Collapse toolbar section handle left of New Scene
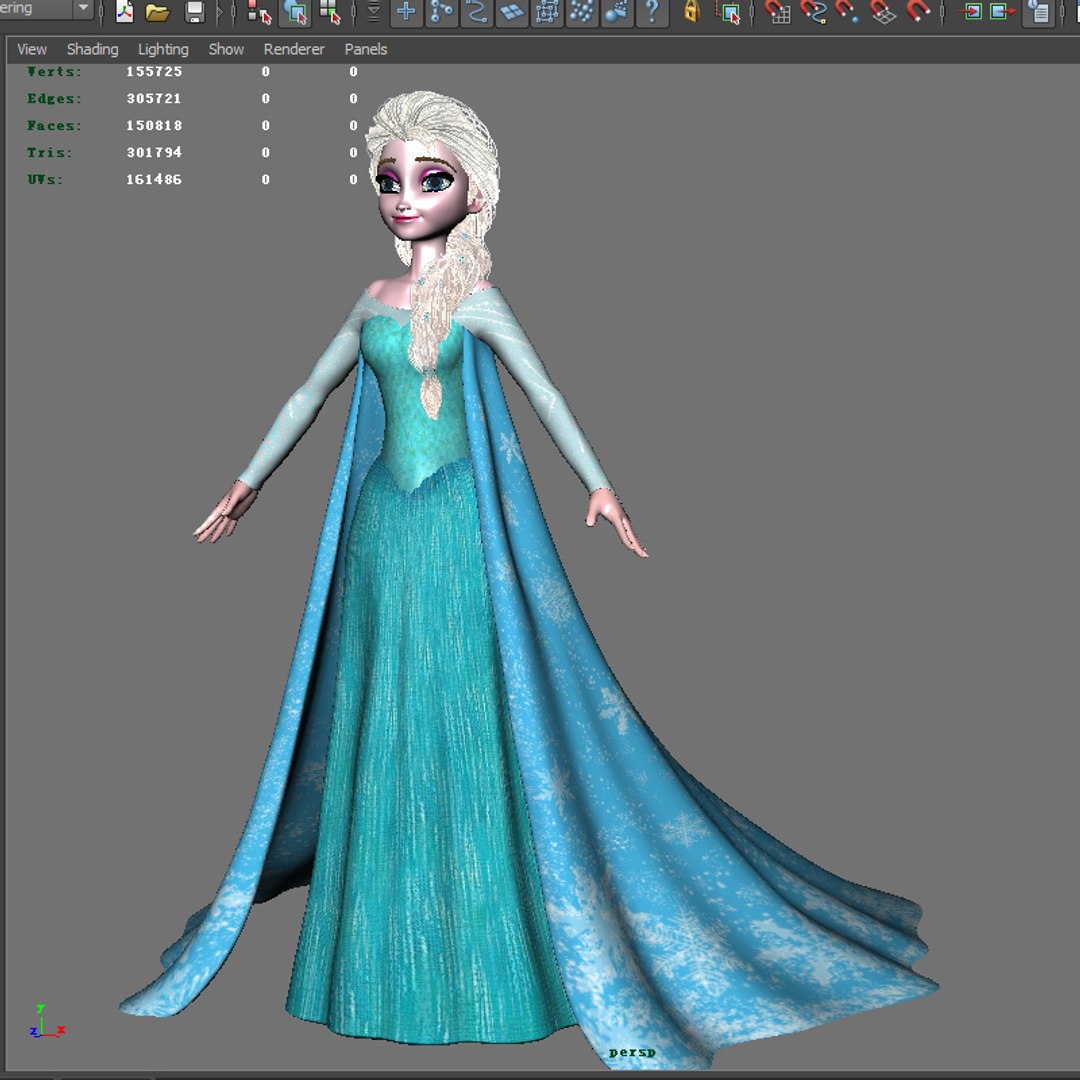Screen dimensions: 1080x1080 coord(102,11)
